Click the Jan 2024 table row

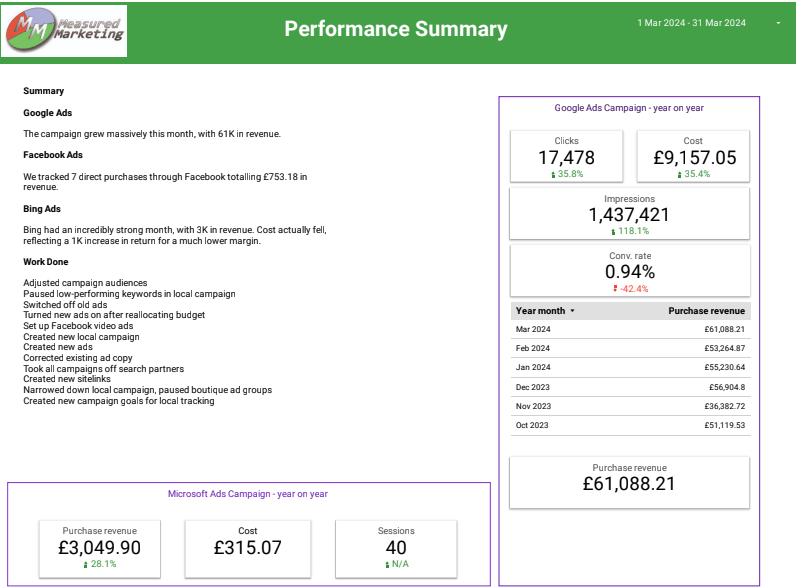coord(631,367)
